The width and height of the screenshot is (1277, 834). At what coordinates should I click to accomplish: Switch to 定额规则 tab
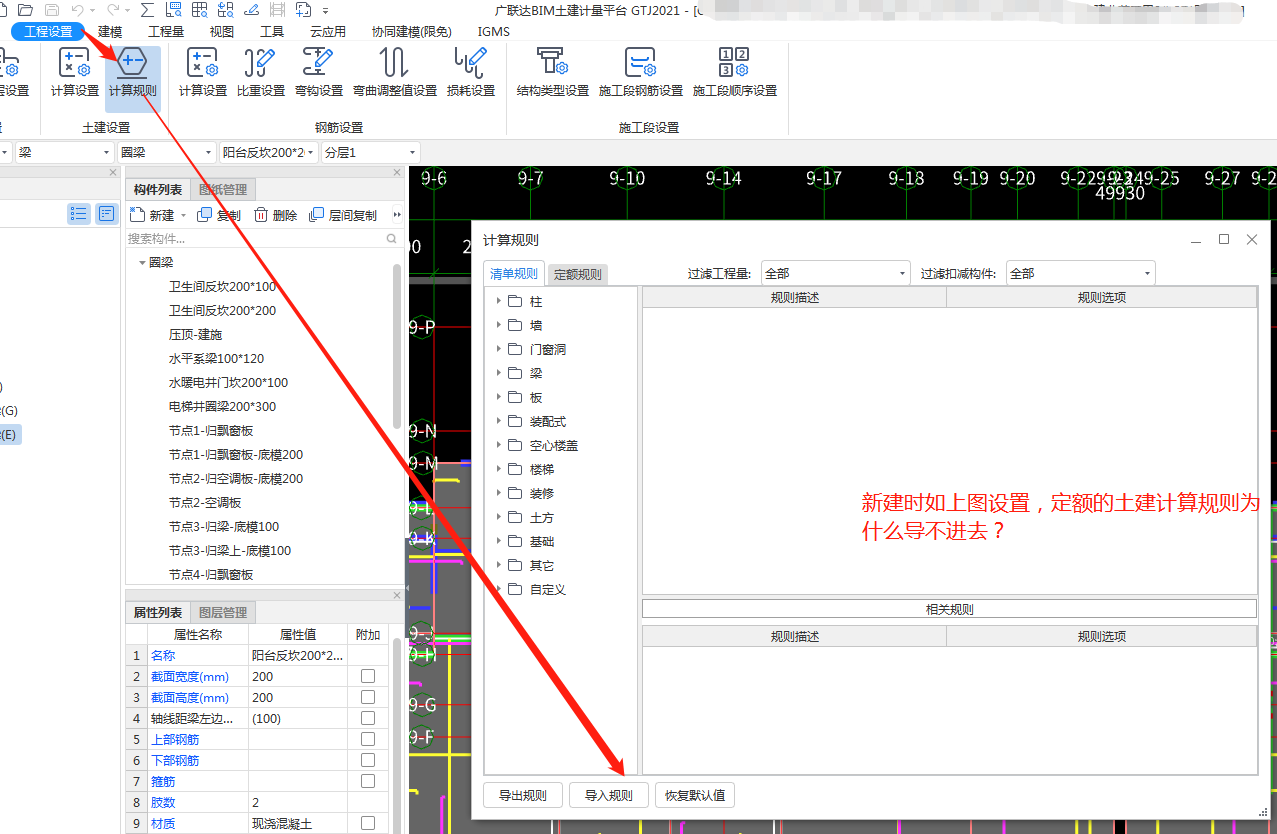[x=577, y=274]
